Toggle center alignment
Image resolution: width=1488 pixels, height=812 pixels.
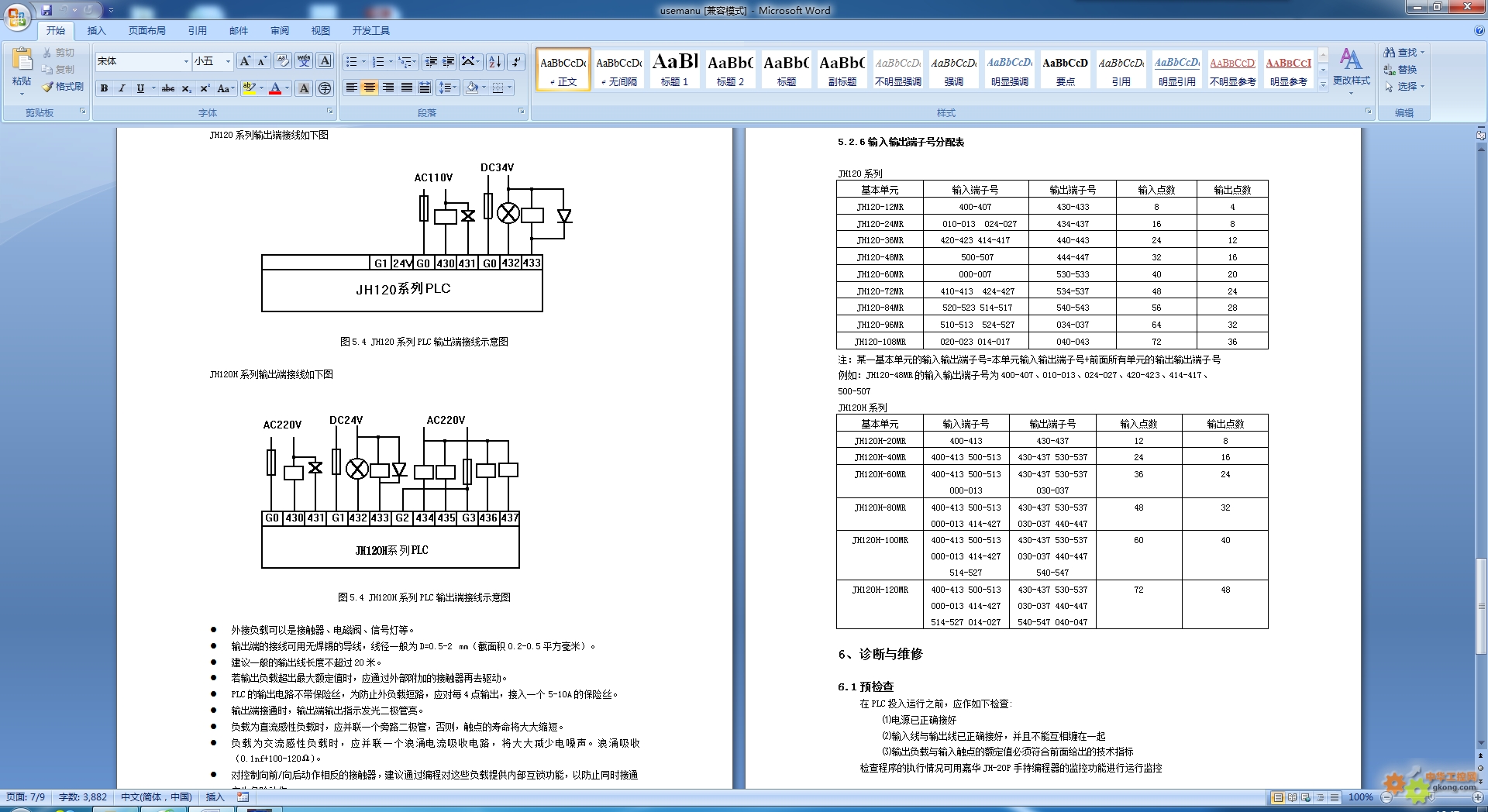[370, 88]
